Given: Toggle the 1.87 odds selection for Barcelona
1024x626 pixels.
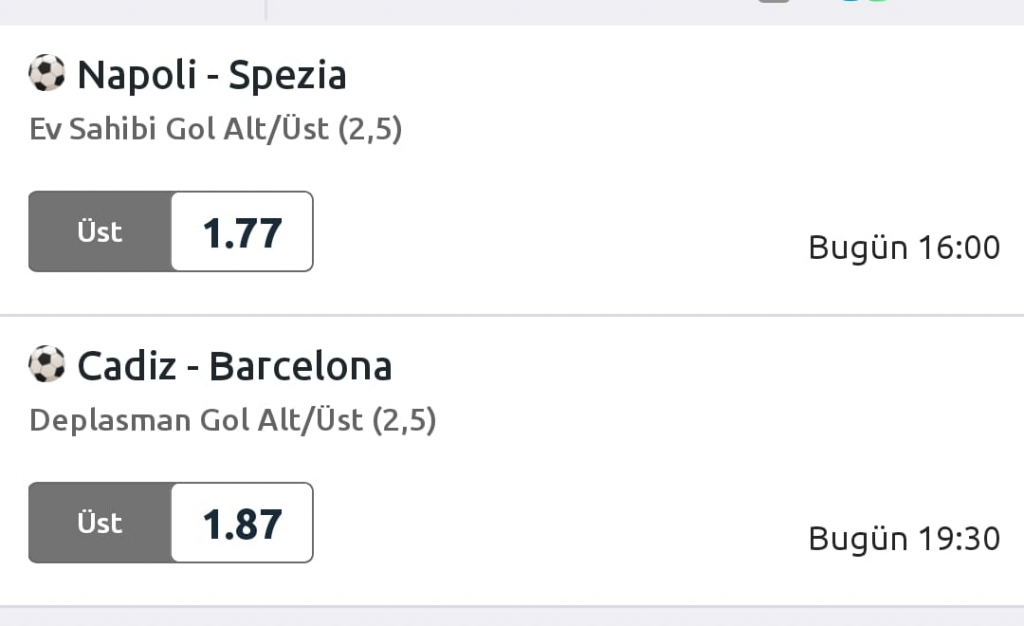Looking at the screenshot, I should click(242, 523).
